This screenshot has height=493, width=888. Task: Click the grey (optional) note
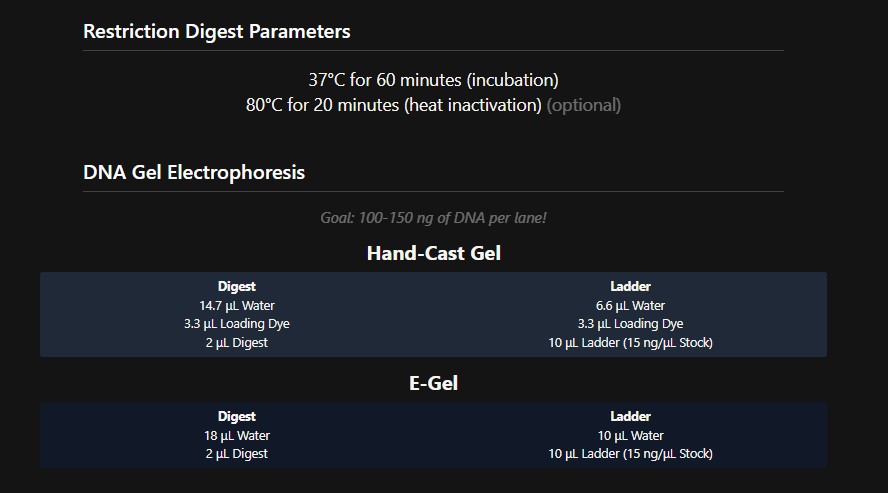pos(584,105)
